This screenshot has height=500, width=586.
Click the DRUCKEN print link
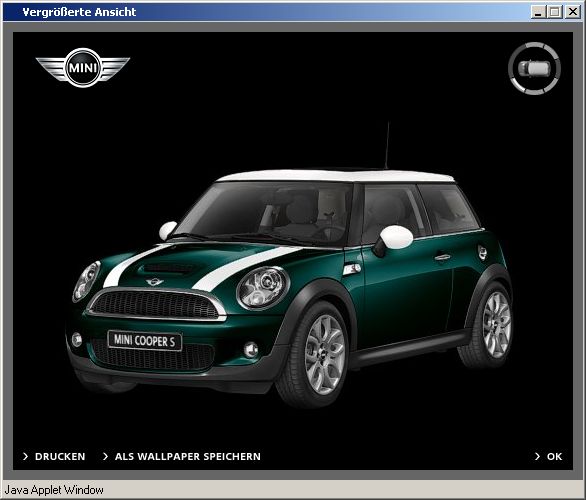54,456
